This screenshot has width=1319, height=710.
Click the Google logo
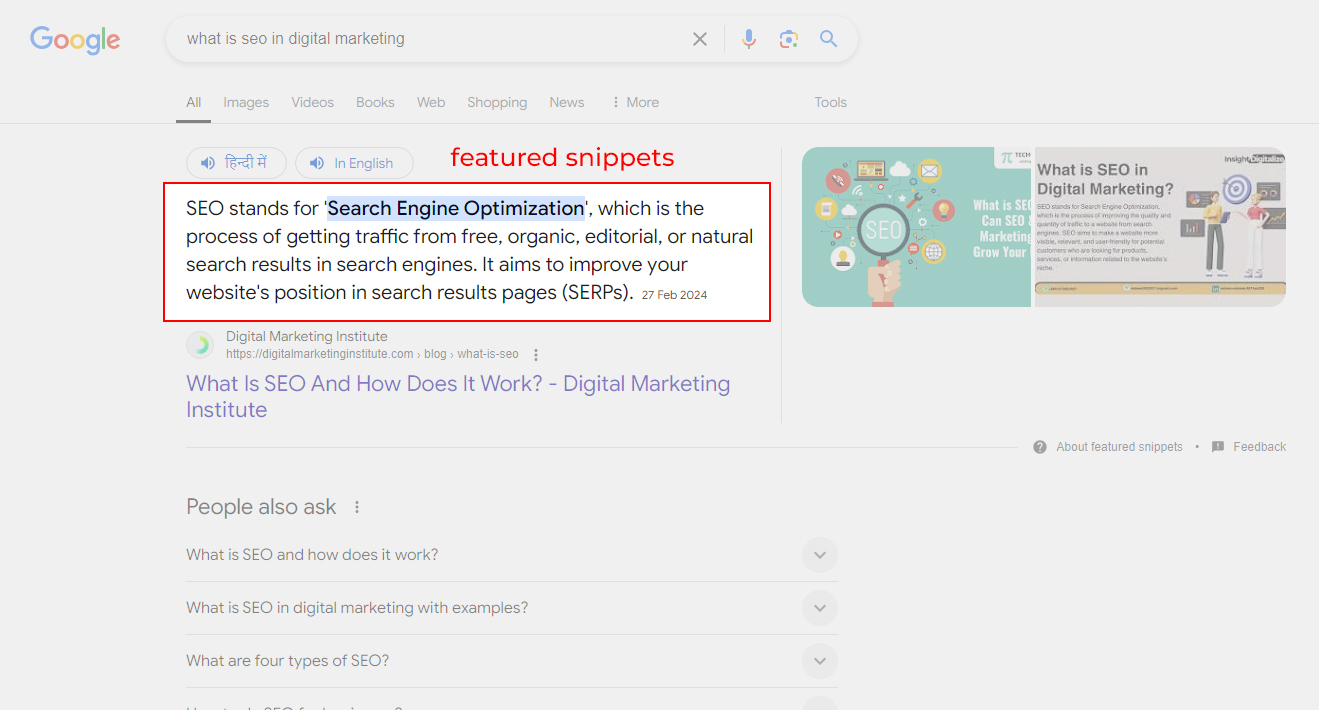point(75,40)
